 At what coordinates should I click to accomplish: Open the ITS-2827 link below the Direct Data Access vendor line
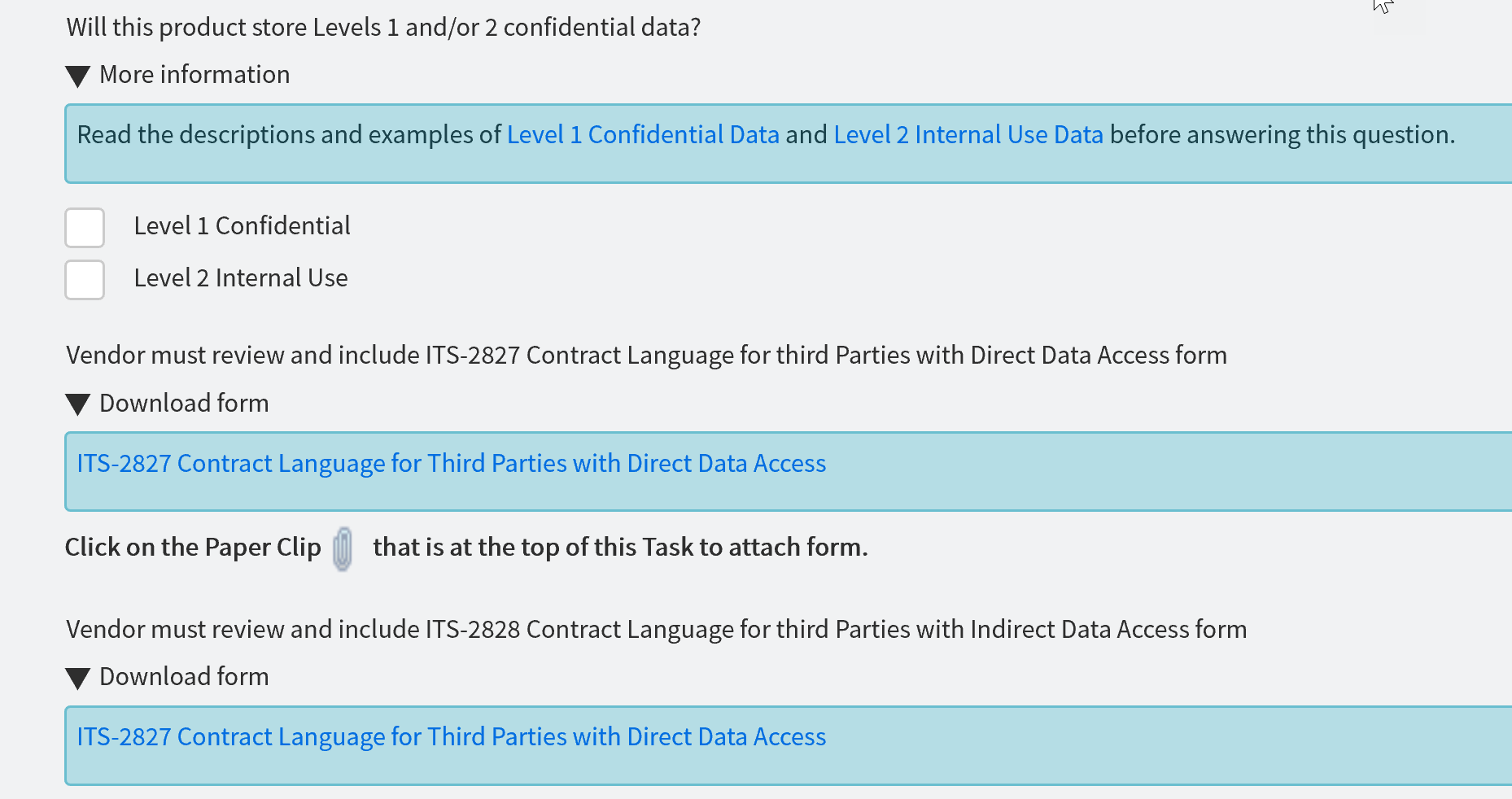click(x=452, y=463)
